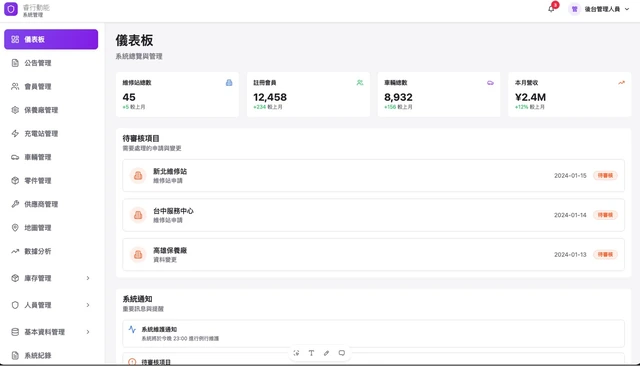Click the ¥2.4M revenue value
The image size is (640, 366).
click(x=530, y=97)
